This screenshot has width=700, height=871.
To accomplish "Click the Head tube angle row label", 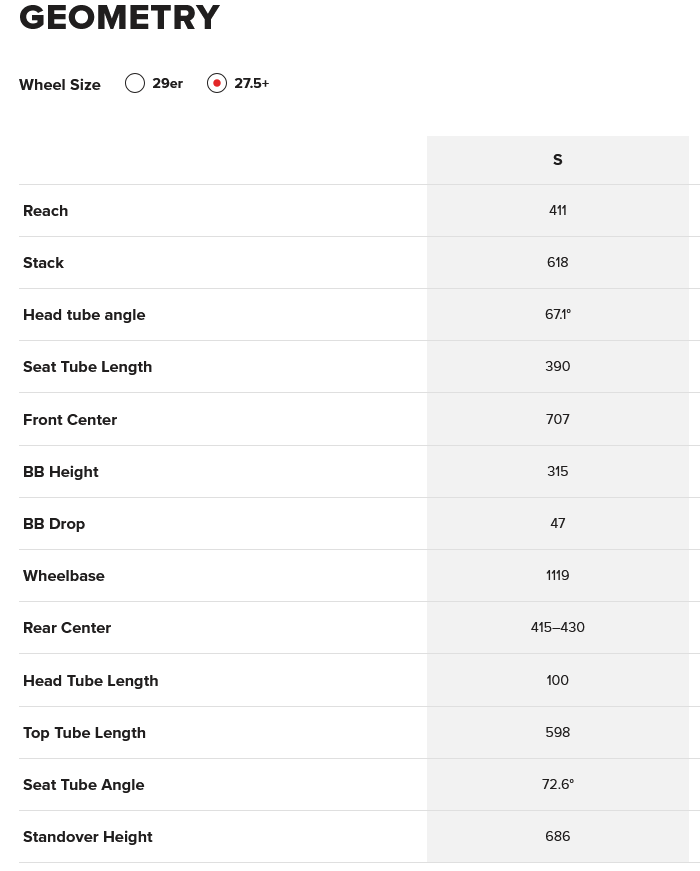I will (84, 315).
